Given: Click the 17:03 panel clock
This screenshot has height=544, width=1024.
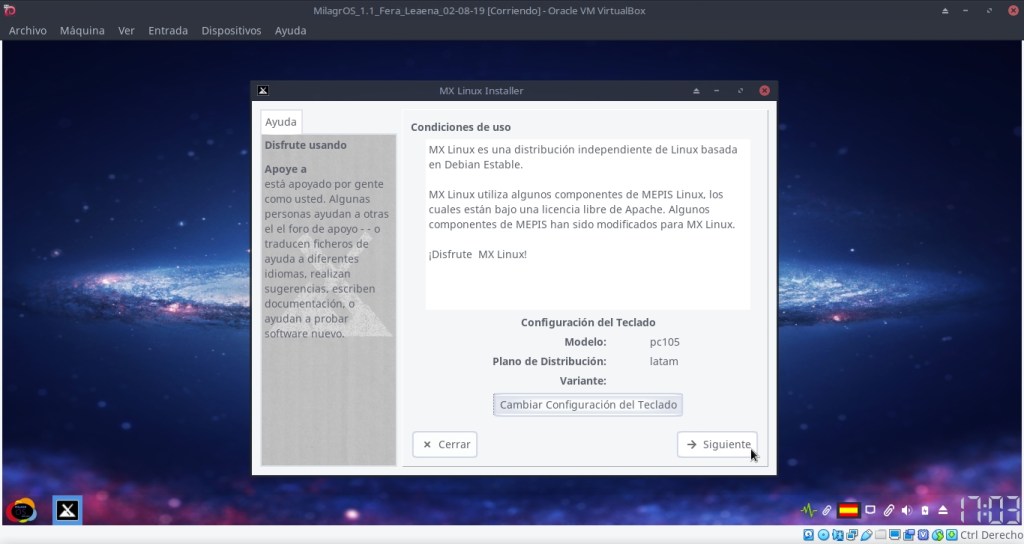Looking at the screenshot, I should [990, 510].
